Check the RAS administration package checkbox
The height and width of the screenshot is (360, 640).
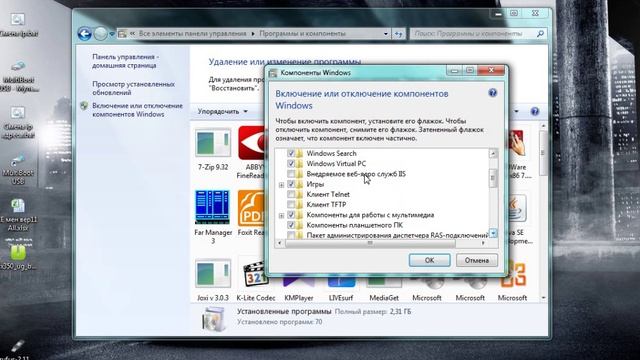[x=291, y=235]
